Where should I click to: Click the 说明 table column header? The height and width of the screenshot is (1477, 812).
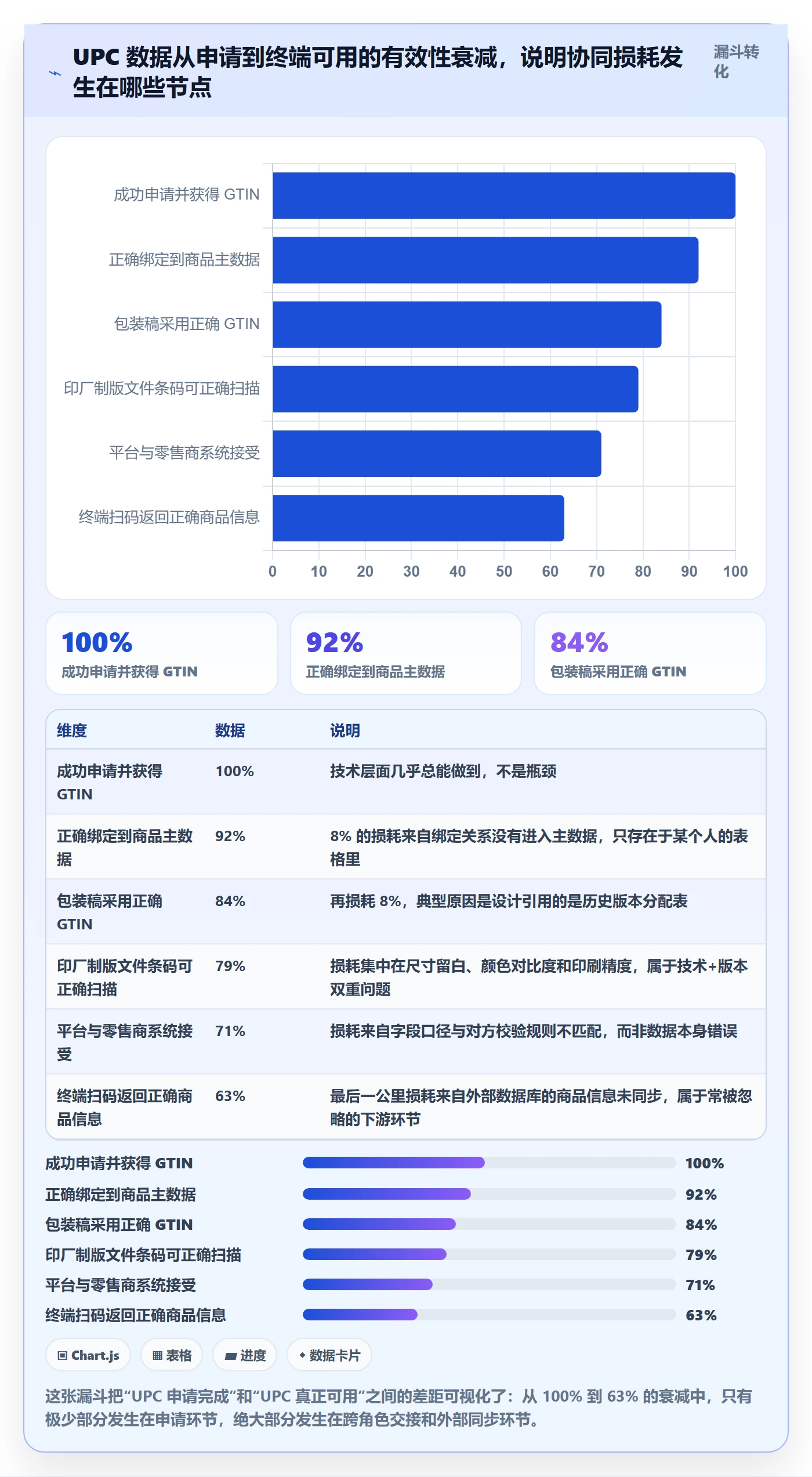345,730
